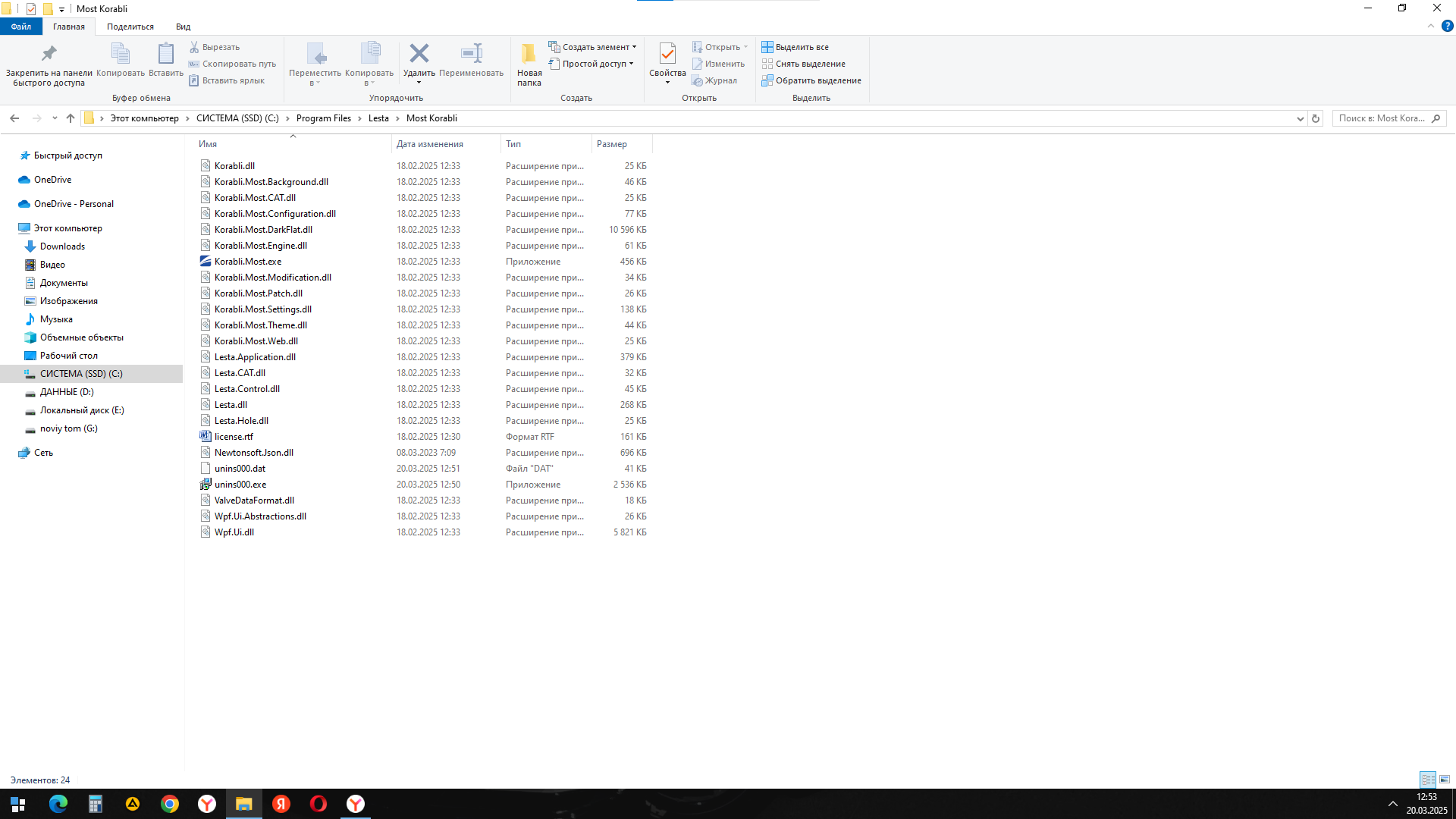Screen dimensions: 1456x819
Task: Expand the Открыть dropdown arrow
Action: pyautogui.click(x=745, y=47)
